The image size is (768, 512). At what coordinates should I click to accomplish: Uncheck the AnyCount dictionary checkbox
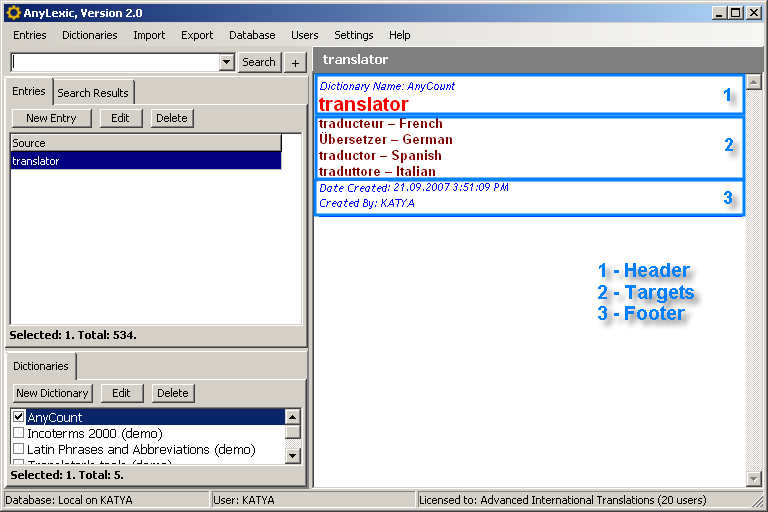(x=19, y=416)
